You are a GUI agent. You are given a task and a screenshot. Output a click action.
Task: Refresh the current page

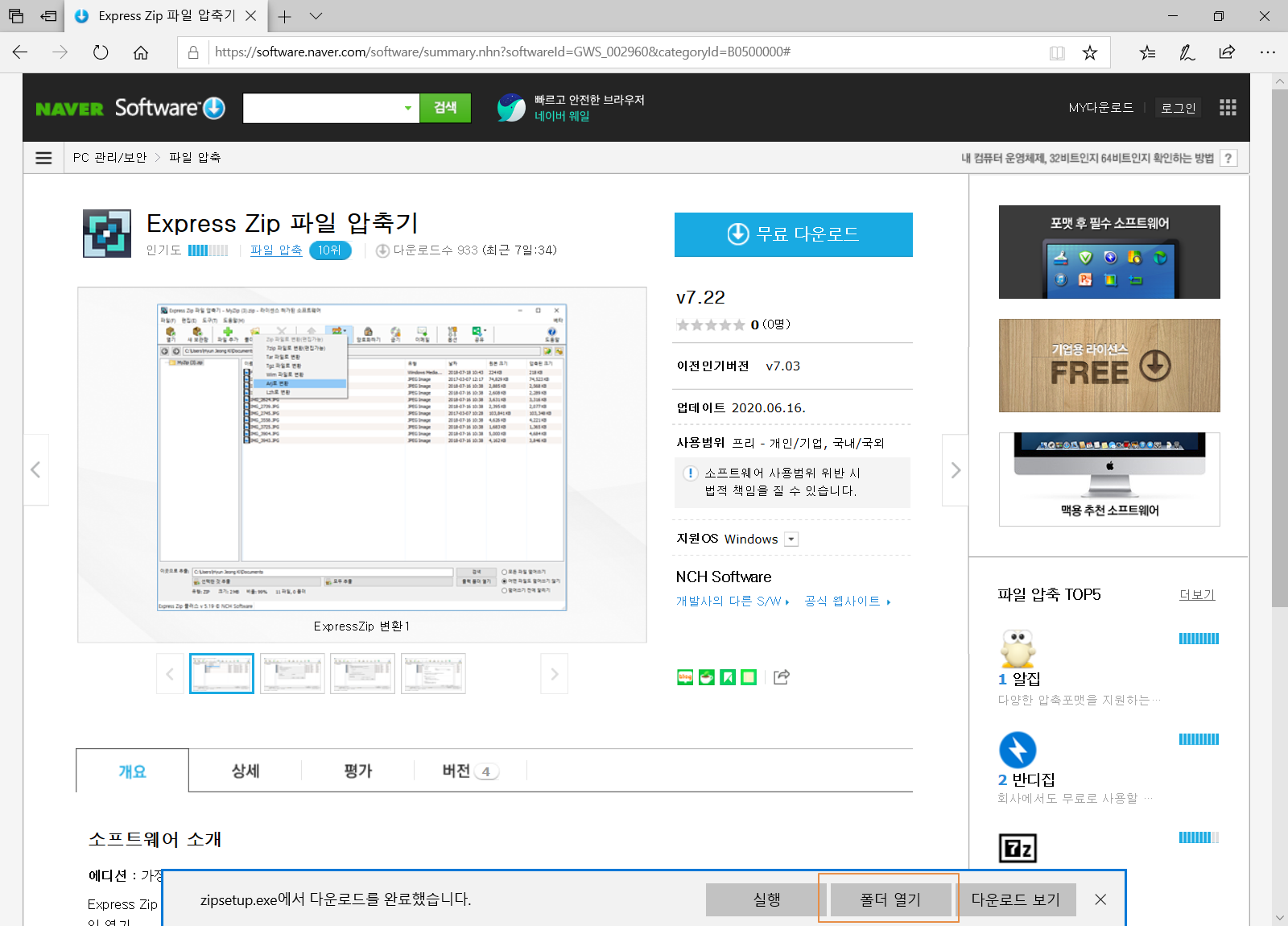click(101, 52)
